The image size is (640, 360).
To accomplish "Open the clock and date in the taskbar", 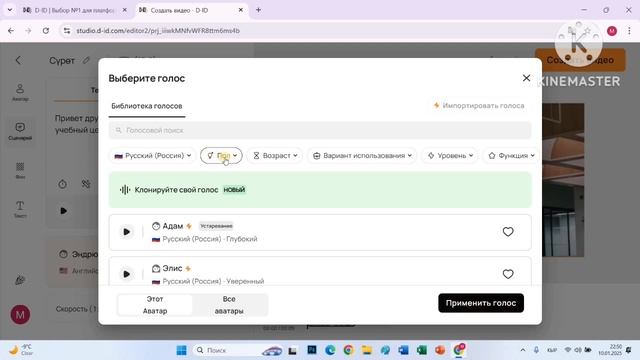I will click(610, 350).
